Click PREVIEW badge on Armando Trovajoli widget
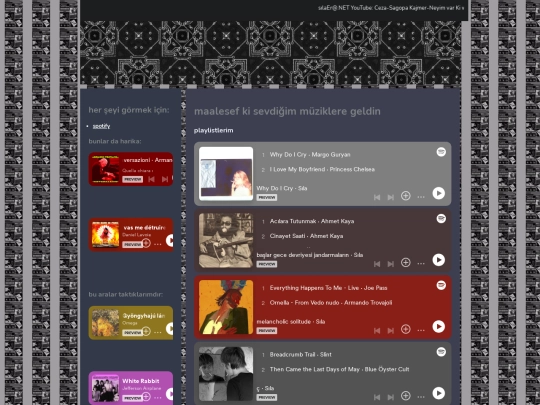This screenshot has height=405, width=540. pyautogui.click(x=133, y=179)
